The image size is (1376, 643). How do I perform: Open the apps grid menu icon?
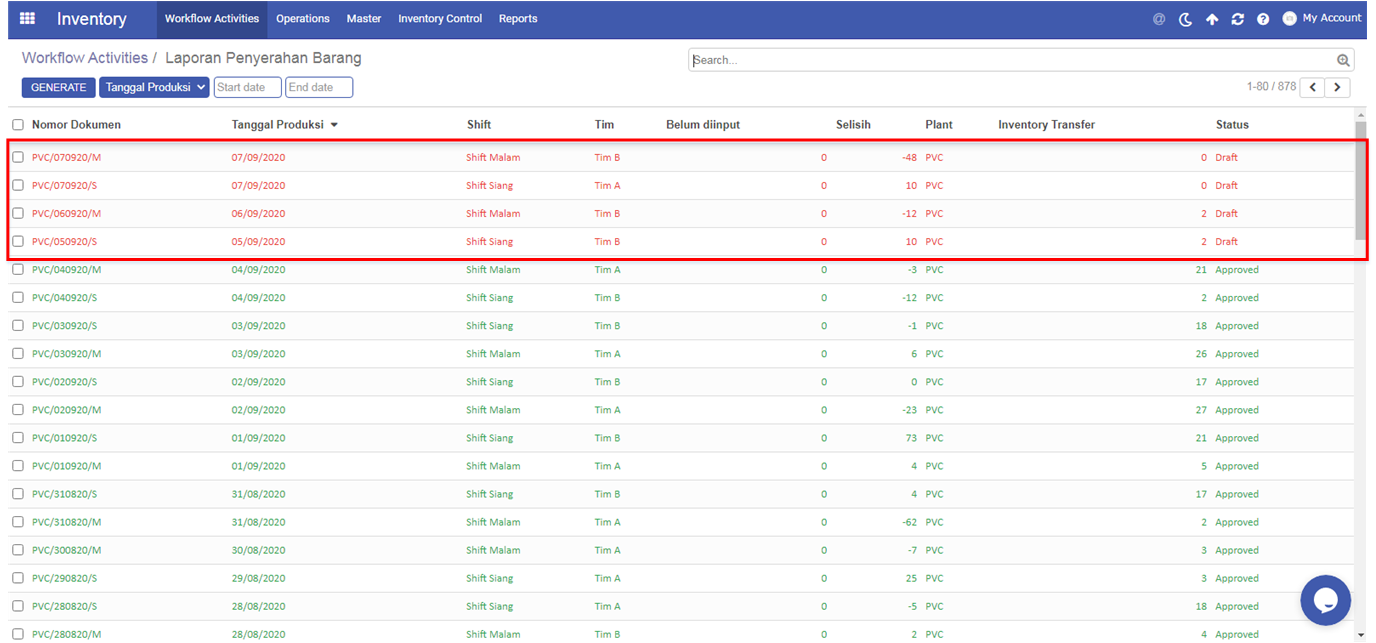tap(27, 19)
